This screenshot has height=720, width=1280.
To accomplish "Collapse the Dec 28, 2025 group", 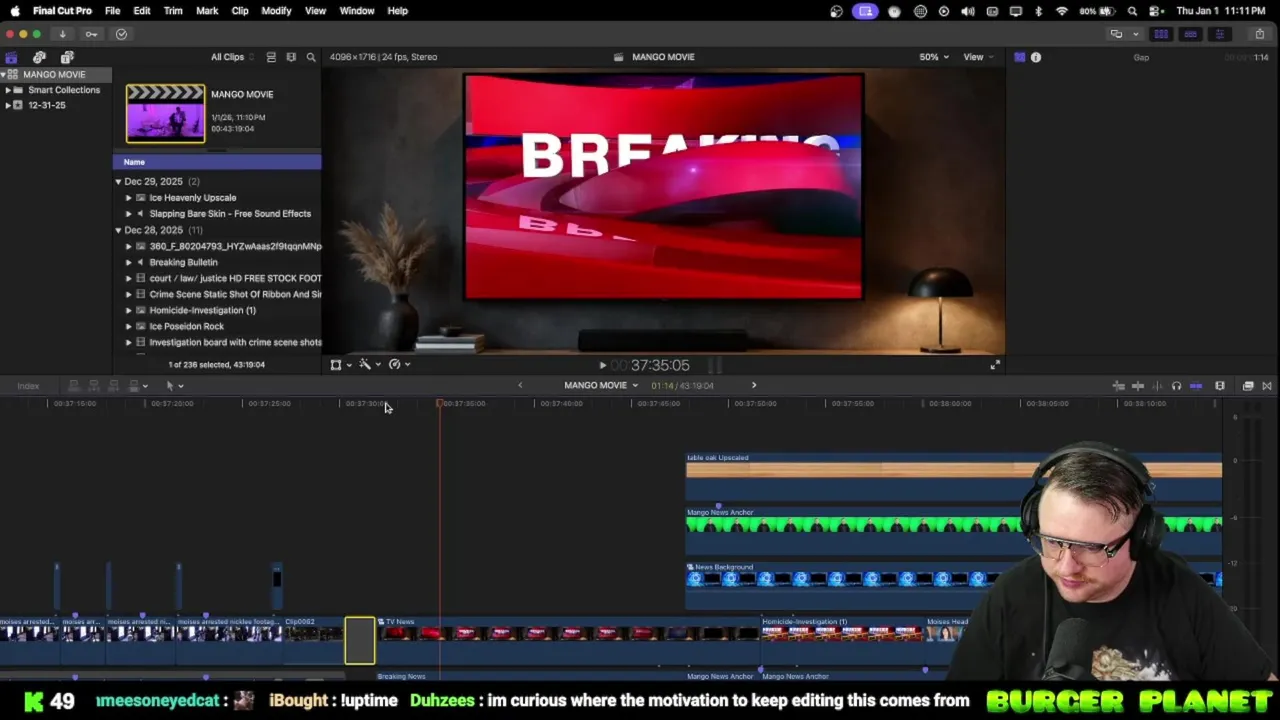I will 118,230.
